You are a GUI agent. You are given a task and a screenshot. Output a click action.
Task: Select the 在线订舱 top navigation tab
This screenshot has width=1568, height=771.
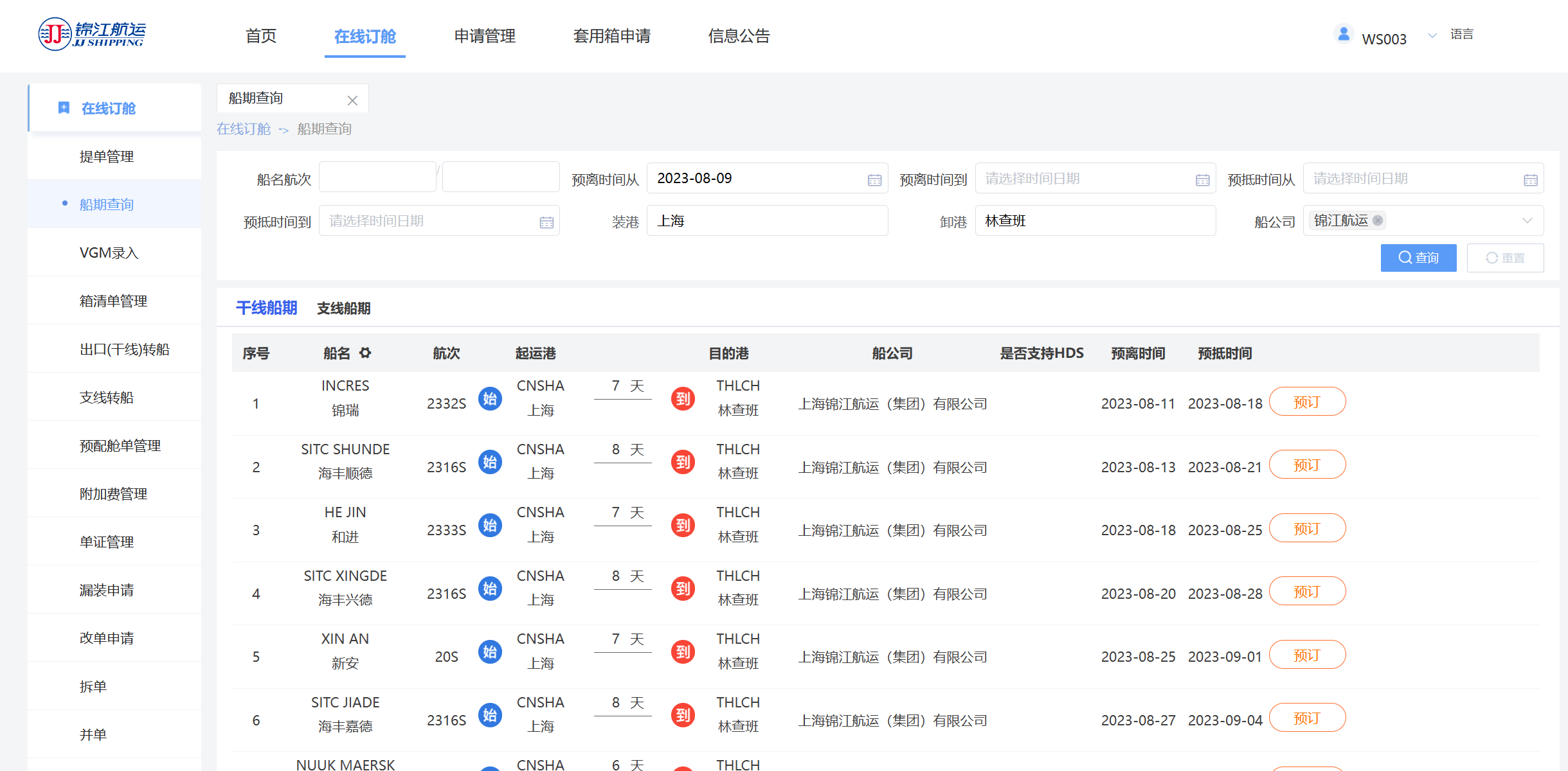tap(365, 36)
